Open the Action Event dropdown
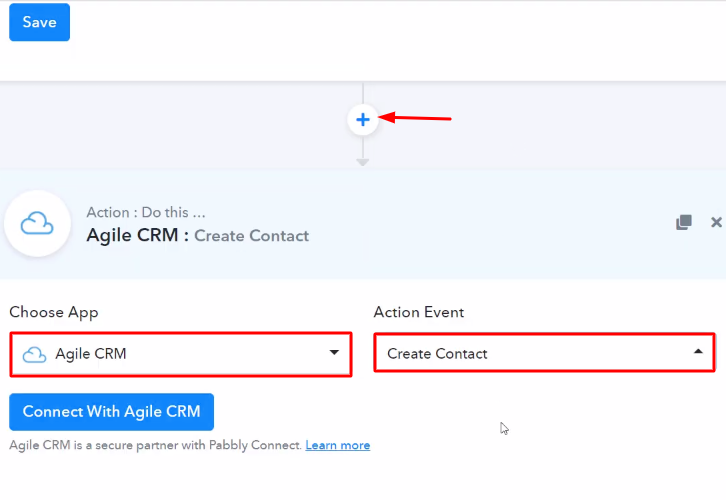 coord(544,353)
